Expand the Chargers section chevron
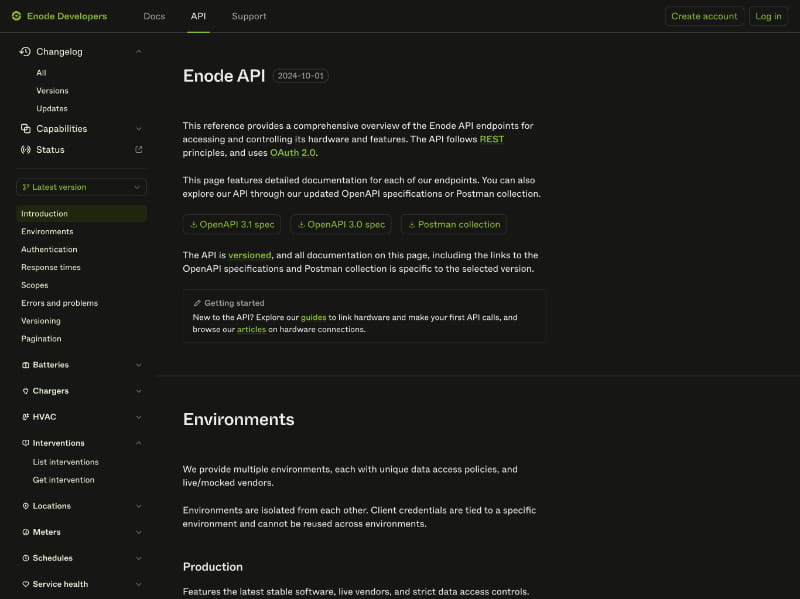 pos(138,391)
